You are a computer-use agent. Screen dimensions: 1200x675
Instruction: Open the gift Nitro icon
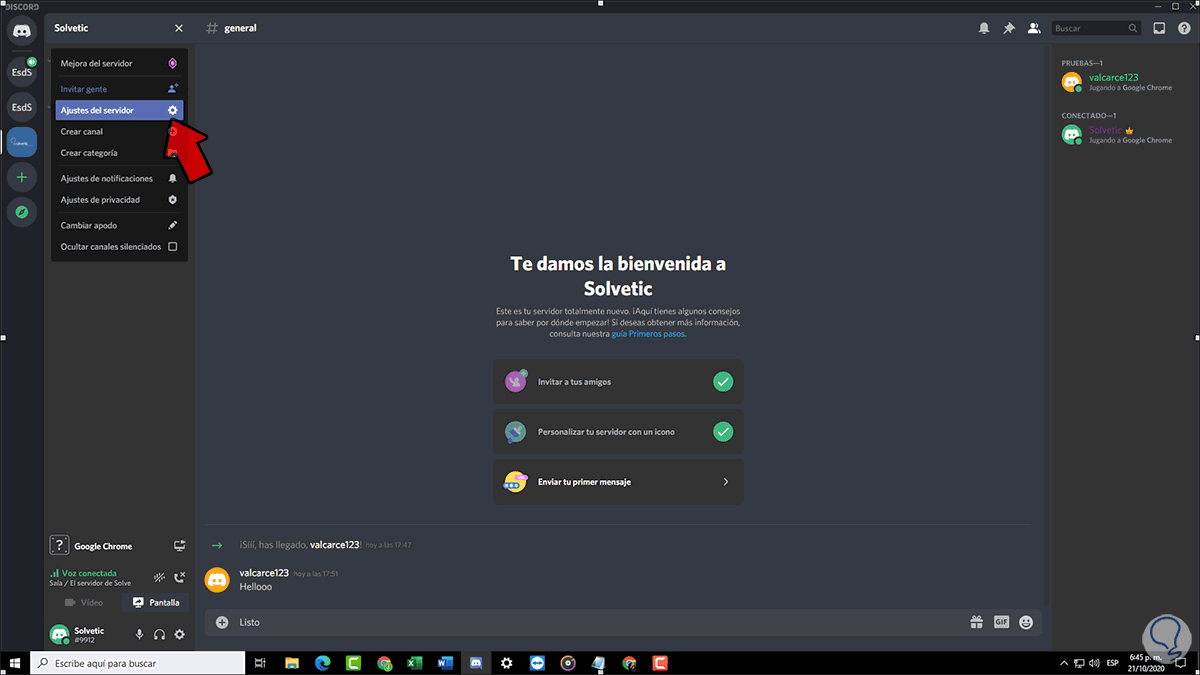pos(976,622)
